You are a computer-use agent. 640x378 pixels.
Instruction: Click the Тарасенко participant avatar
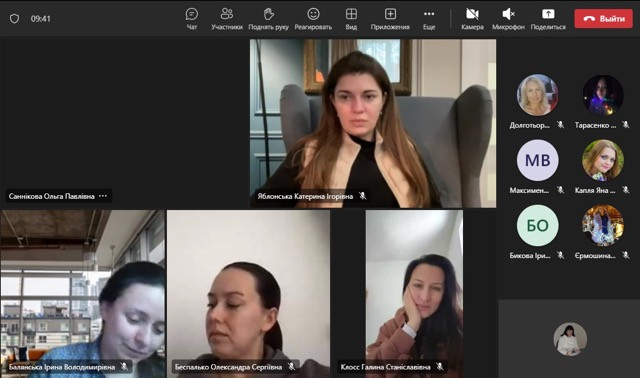(603, 95)
